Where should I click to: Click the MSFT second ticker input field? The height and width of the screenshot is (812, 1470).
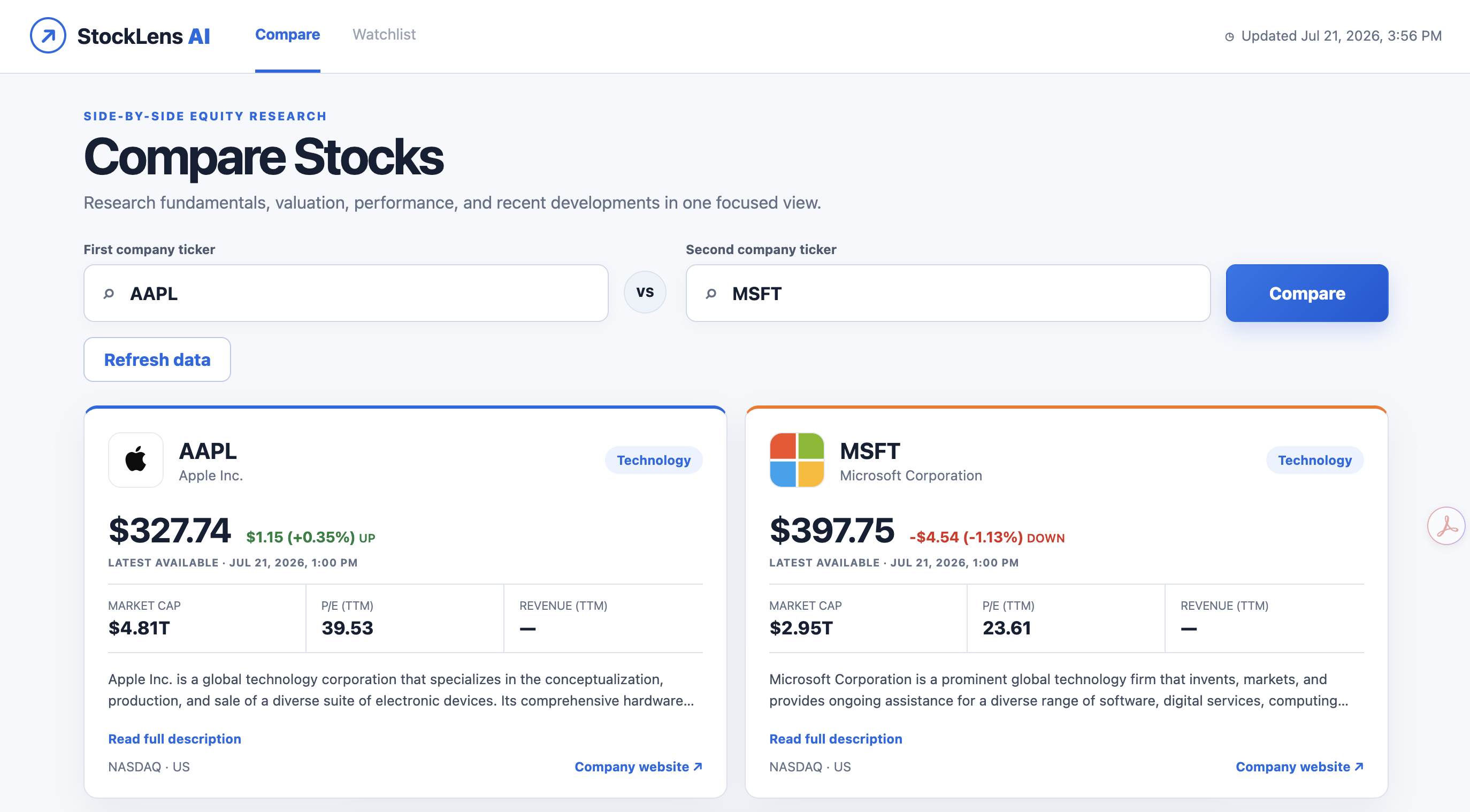click(948, 293)
